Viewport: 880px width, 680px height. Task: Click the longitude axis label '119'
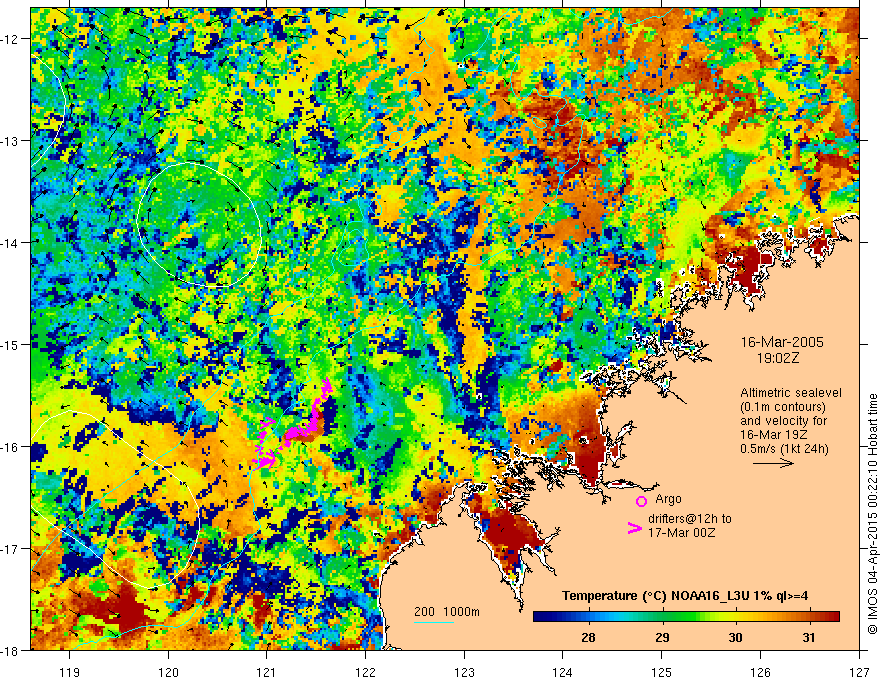tap(70, 672)
